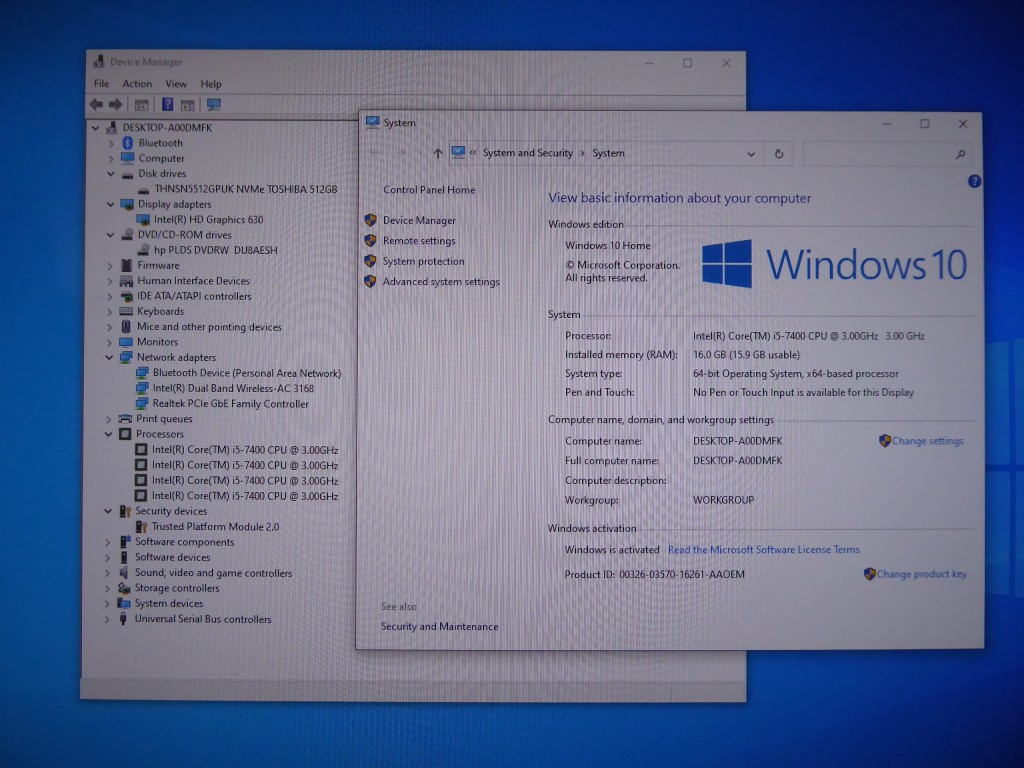The image size is (1024, 768).
Task: Refresh the System window address bar
Action: tap(778, 154)
